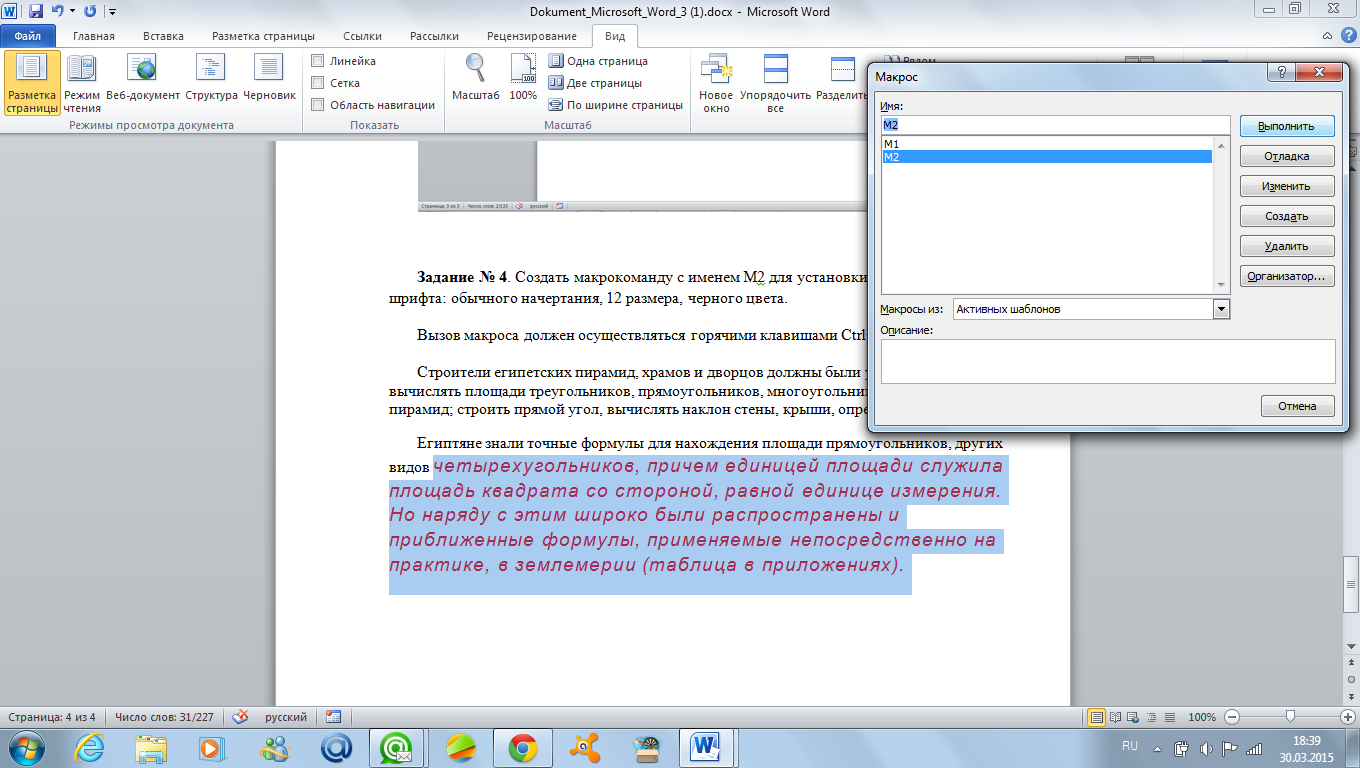Open the Файл tab

(x=27, y=35)
